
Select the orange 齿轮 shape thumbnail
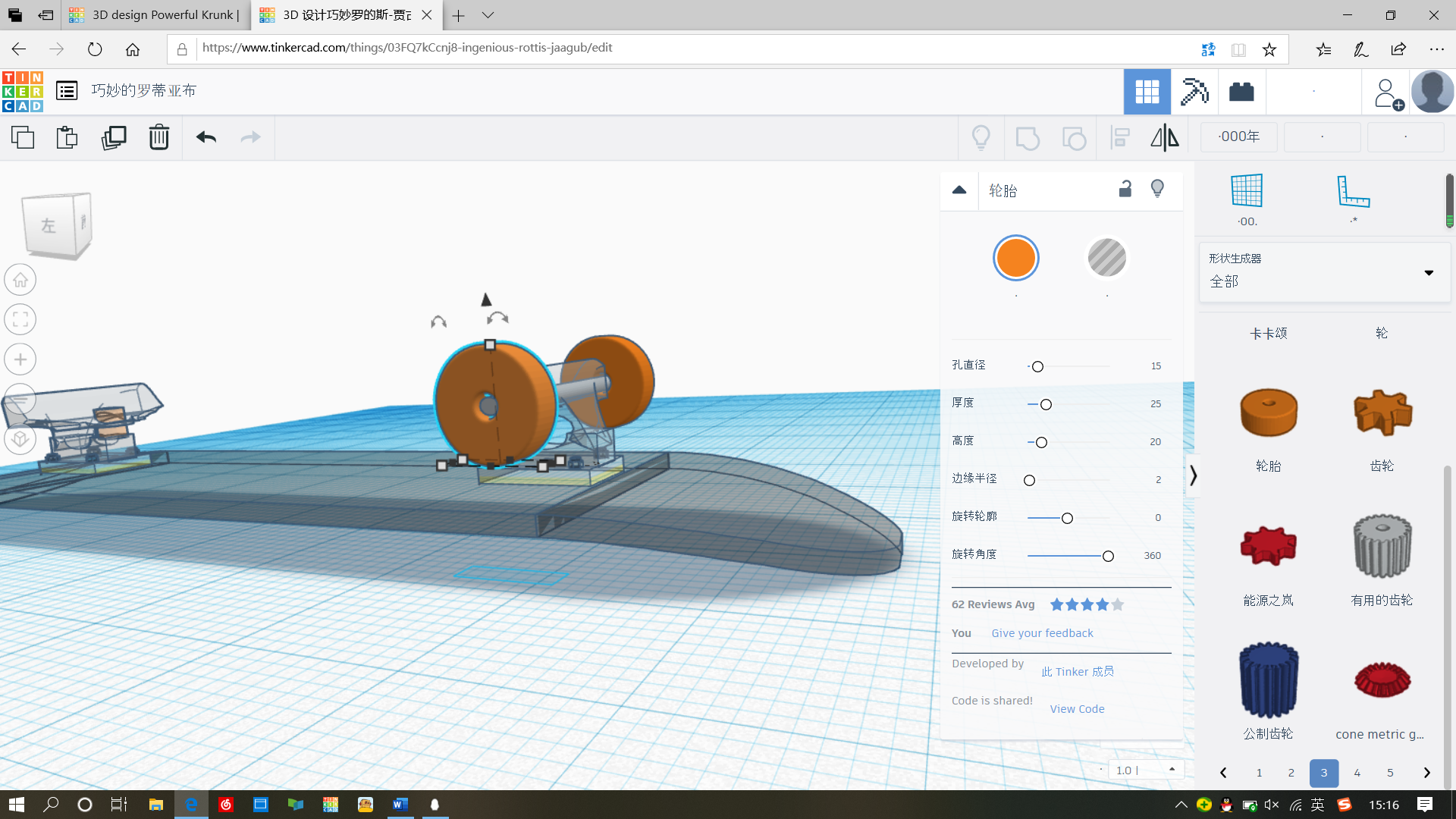tap(1382, 413)
